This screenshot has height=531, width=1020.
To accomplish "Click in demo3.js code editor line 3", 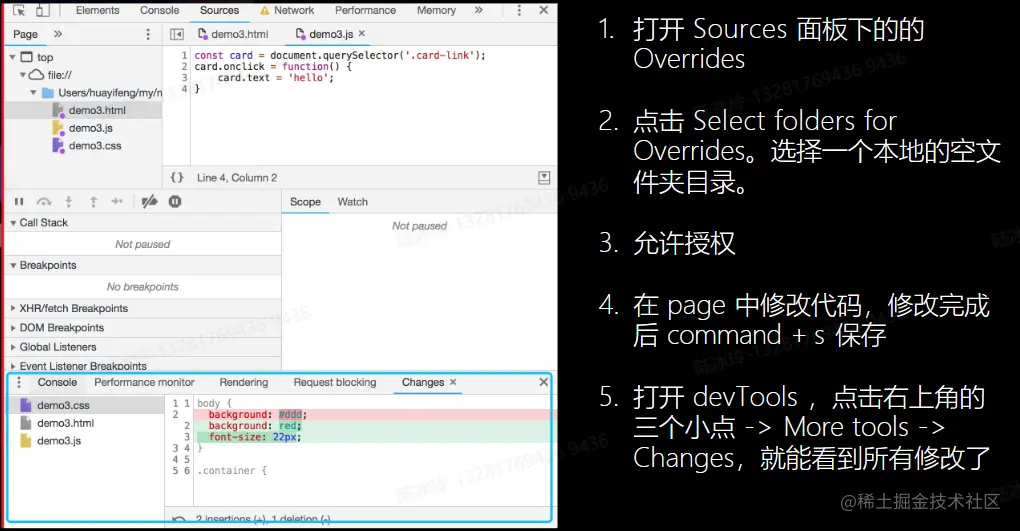I will (x=276, y=77).
